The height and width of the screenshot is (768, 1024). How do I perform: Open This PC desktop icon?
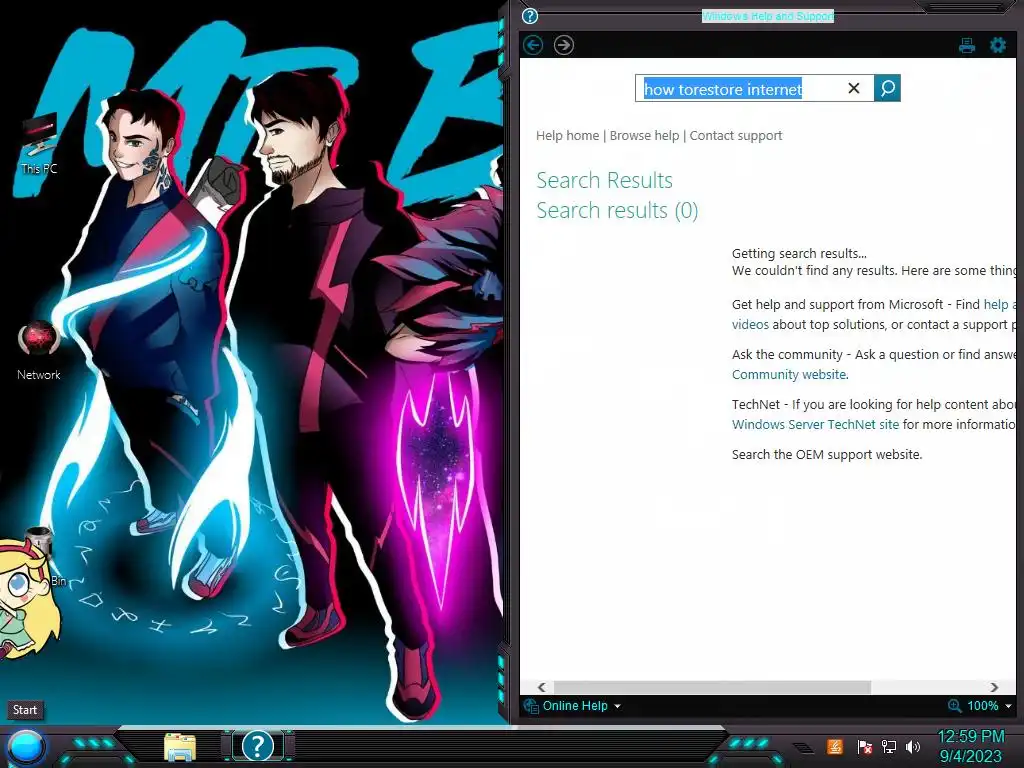point(39,144)
